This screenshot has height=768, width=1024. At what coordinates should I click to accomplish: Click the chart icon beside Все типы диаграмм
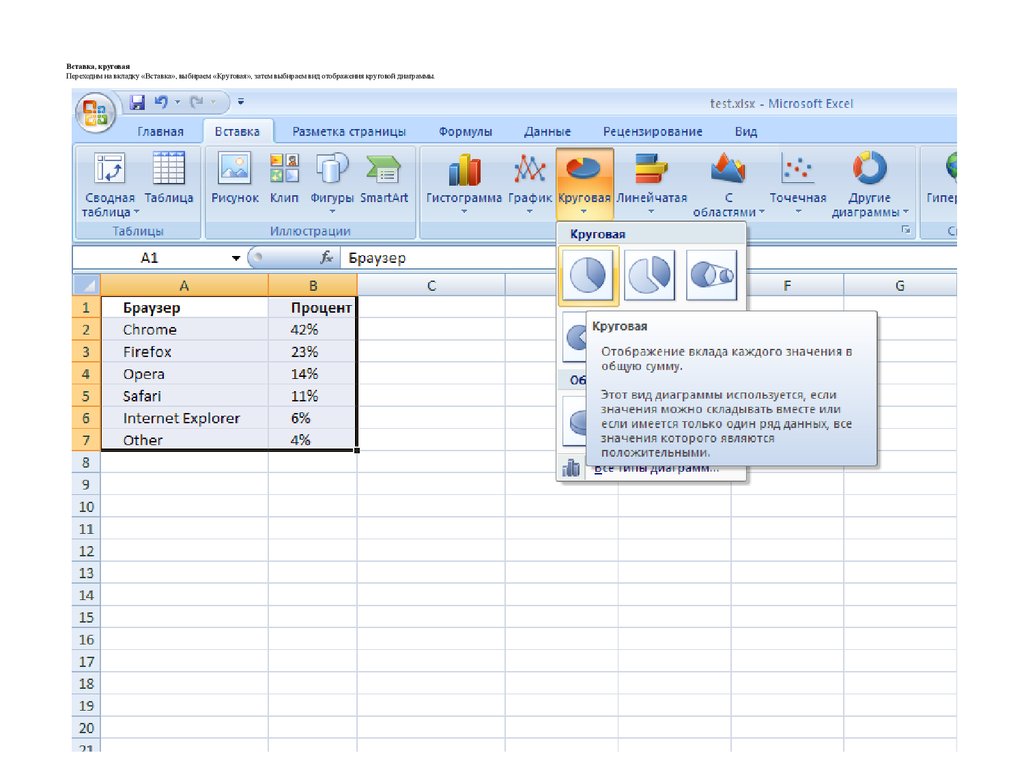point(571,468)
